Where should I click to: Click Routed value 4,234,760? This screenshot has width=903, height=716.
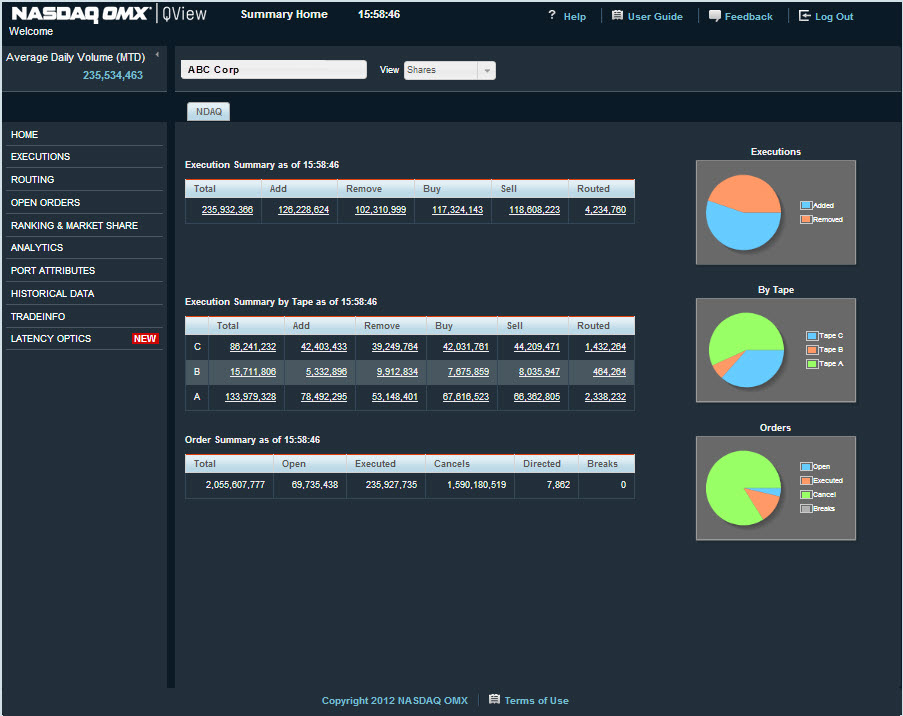tap(605, 210)
